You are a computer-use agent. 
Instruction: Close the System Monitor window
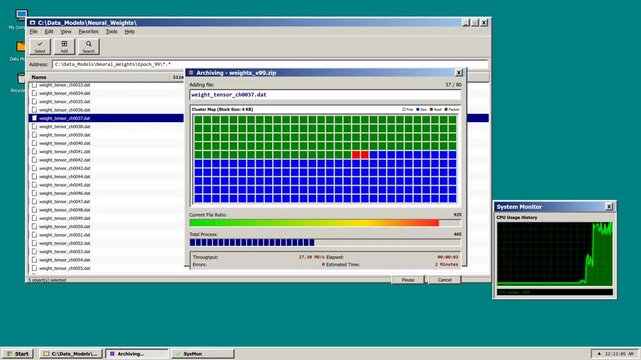click(609, 207)
